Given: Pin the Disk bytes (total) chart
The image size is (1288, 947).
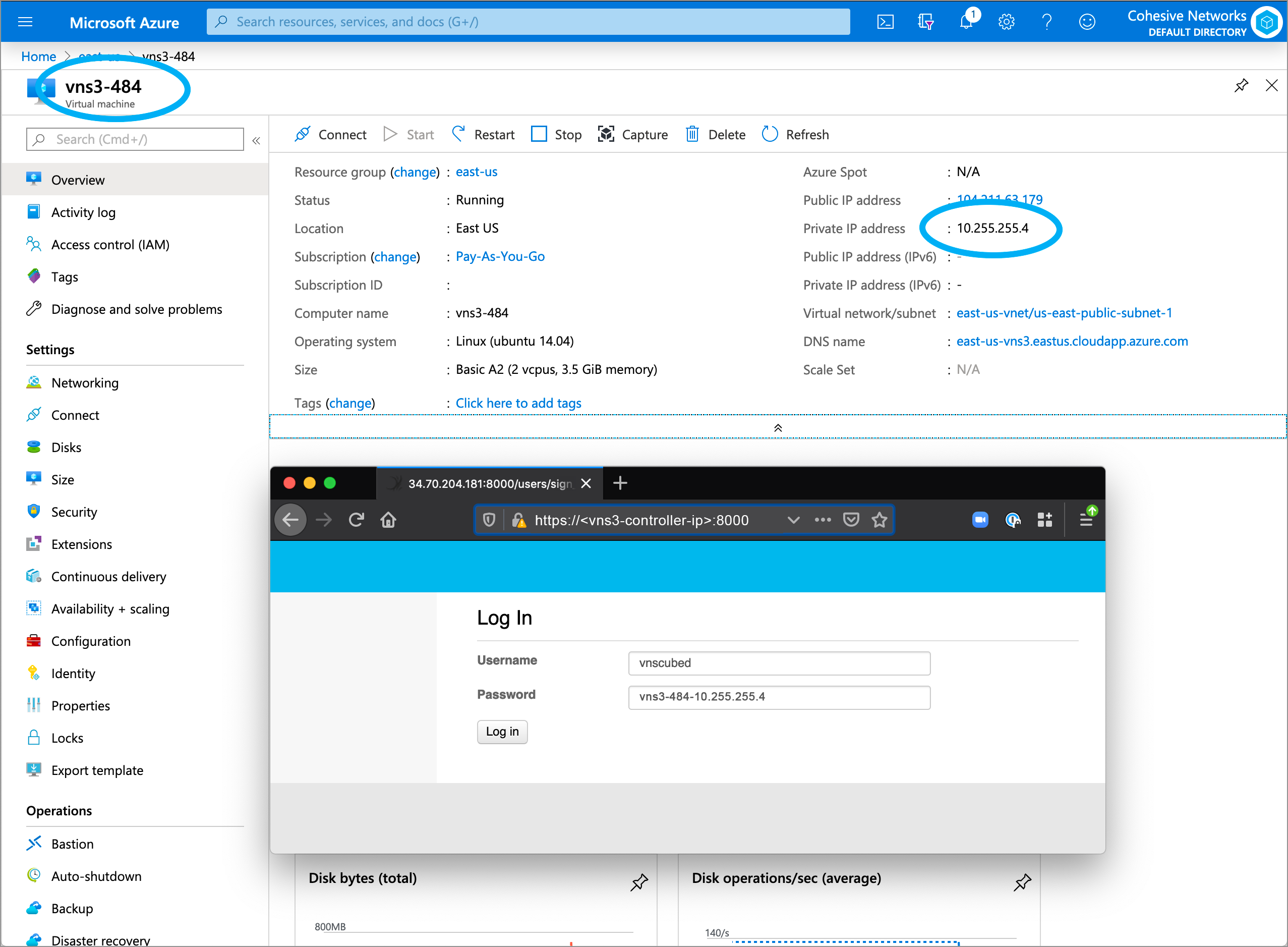Looking at the screenshot, I should point(639,881).
